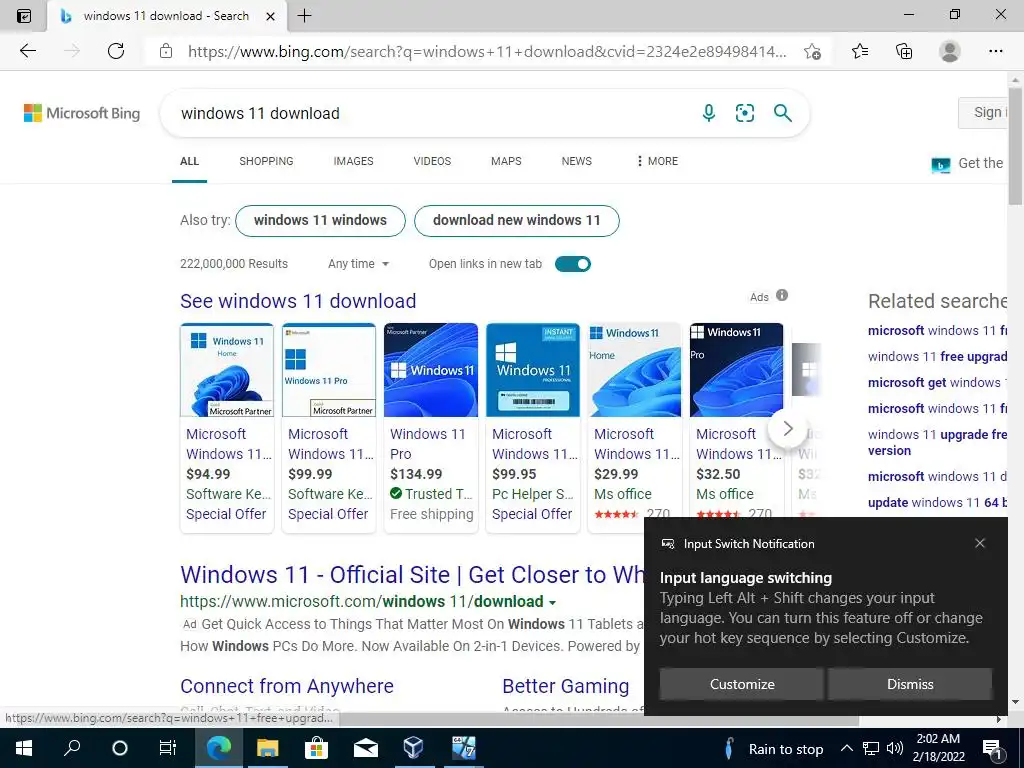Screen dimensions: 1024x768
Task: Click the browser Back arrow
Action: (27, 51)
